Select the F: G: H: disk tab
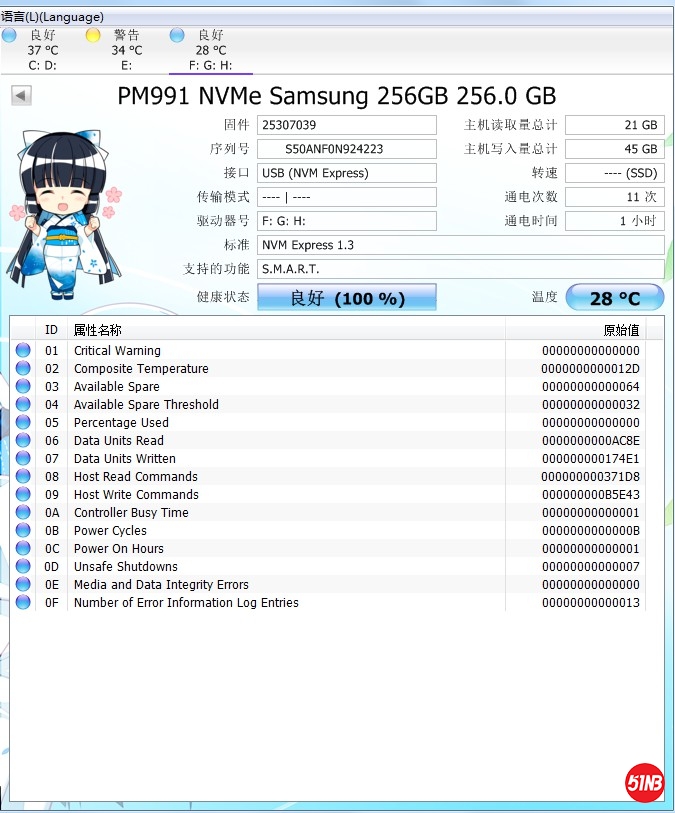This screenshot has width=675, height=813. [x=210, y=50]
